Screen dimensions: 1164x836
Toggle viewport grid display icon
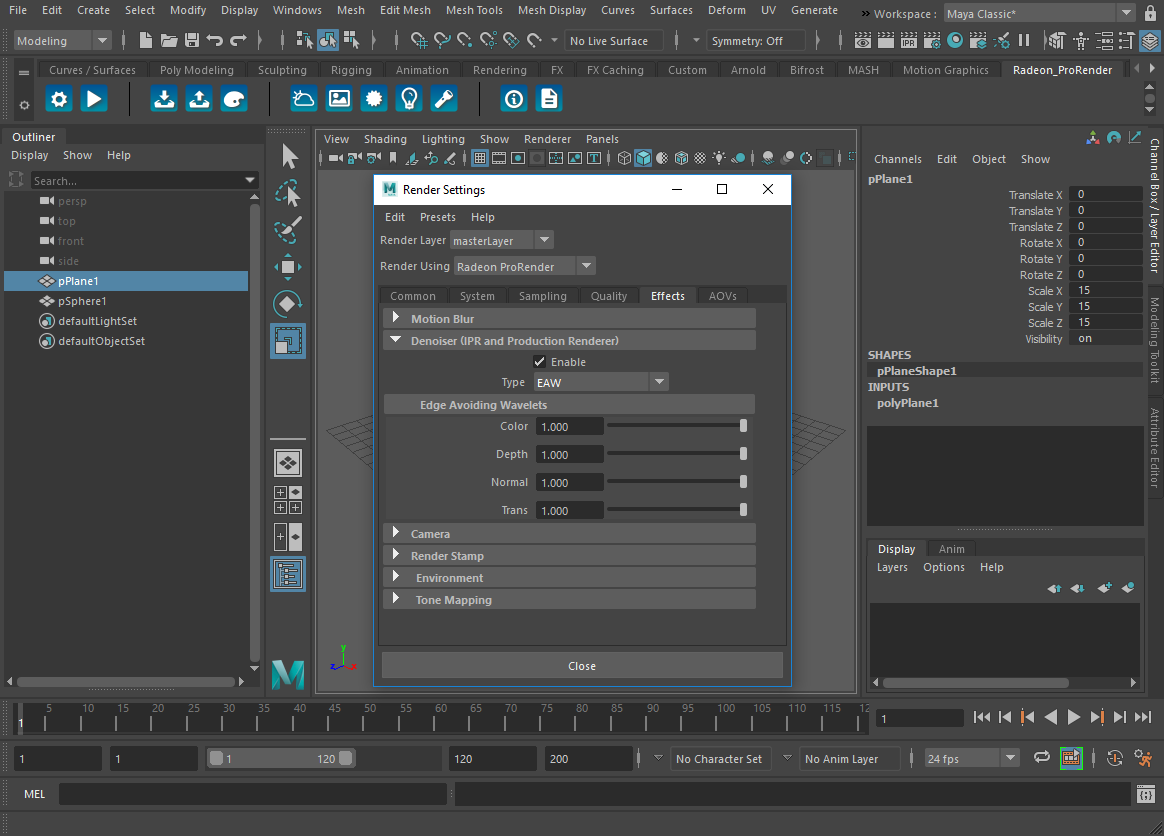coord(480,158)
